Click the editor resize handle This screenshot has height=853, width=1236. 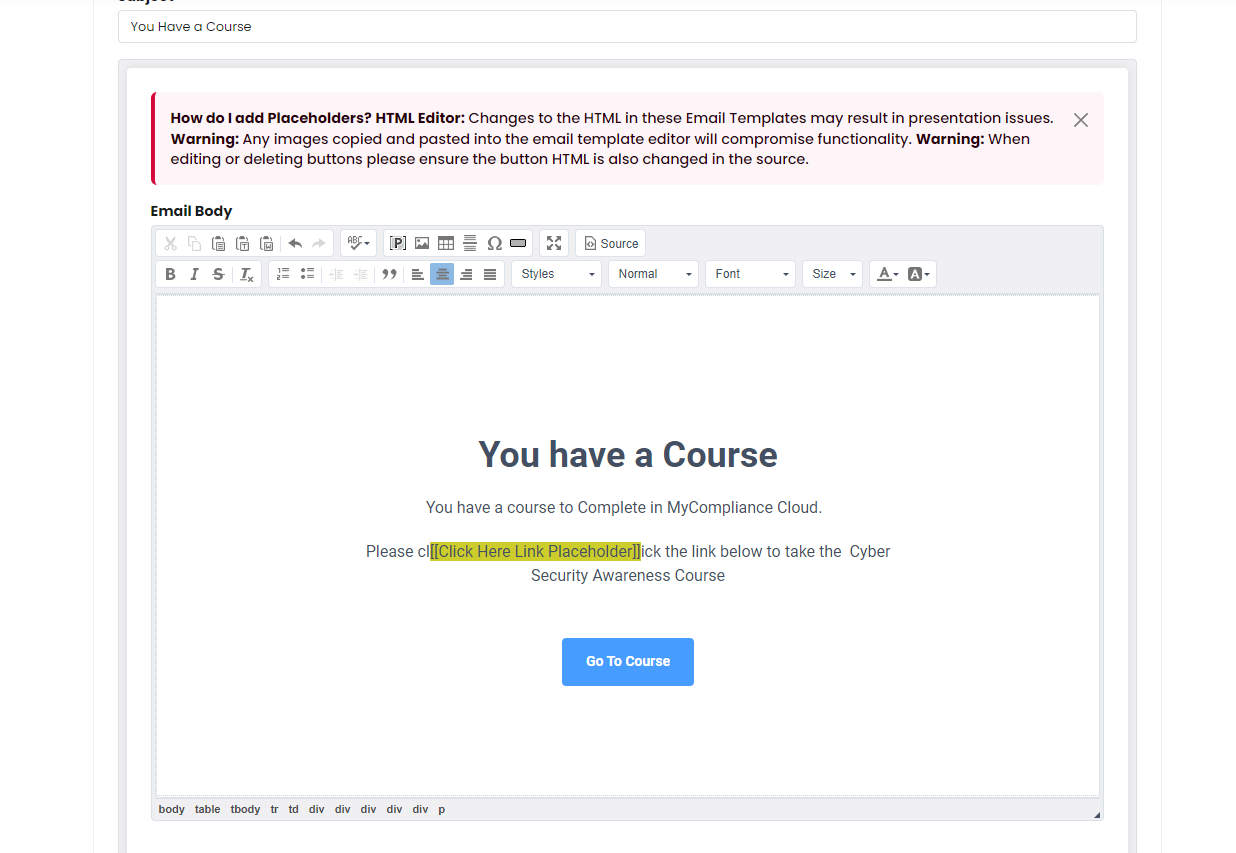(x=1097, y=815)
